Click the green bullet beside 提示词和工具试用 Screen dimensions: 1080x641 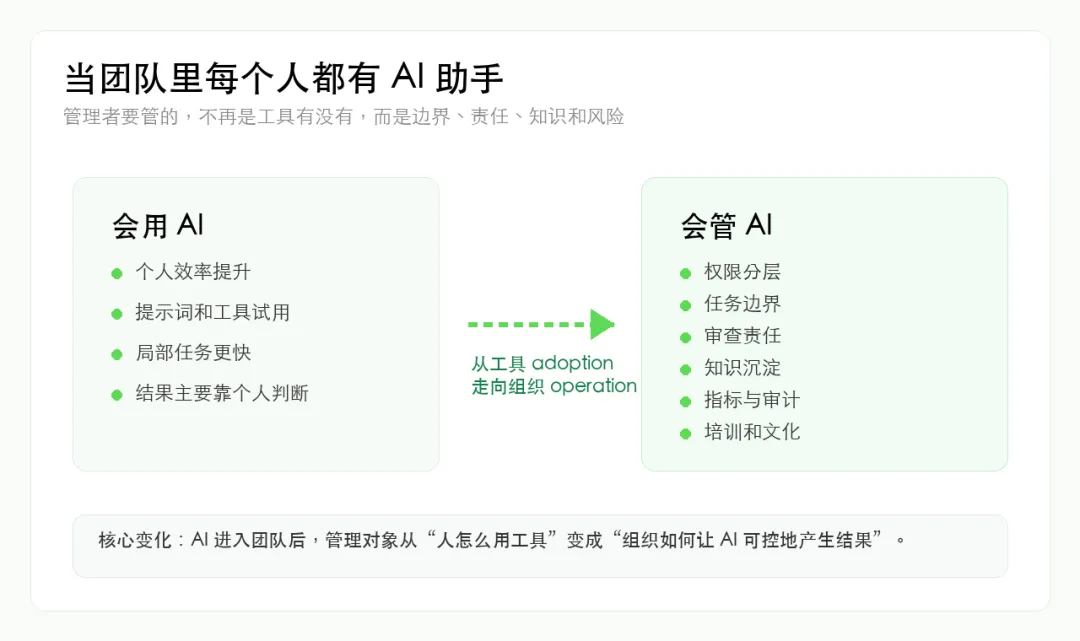(x=117, y=314)
